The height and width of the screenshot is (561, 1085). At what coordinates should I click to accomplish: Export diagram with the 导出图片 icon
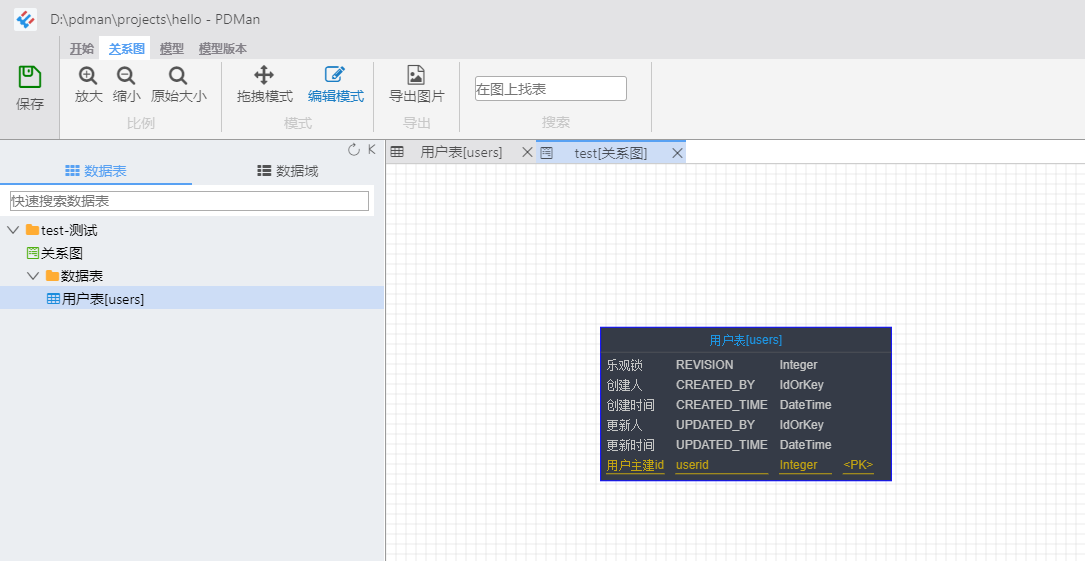click(416, 75)
